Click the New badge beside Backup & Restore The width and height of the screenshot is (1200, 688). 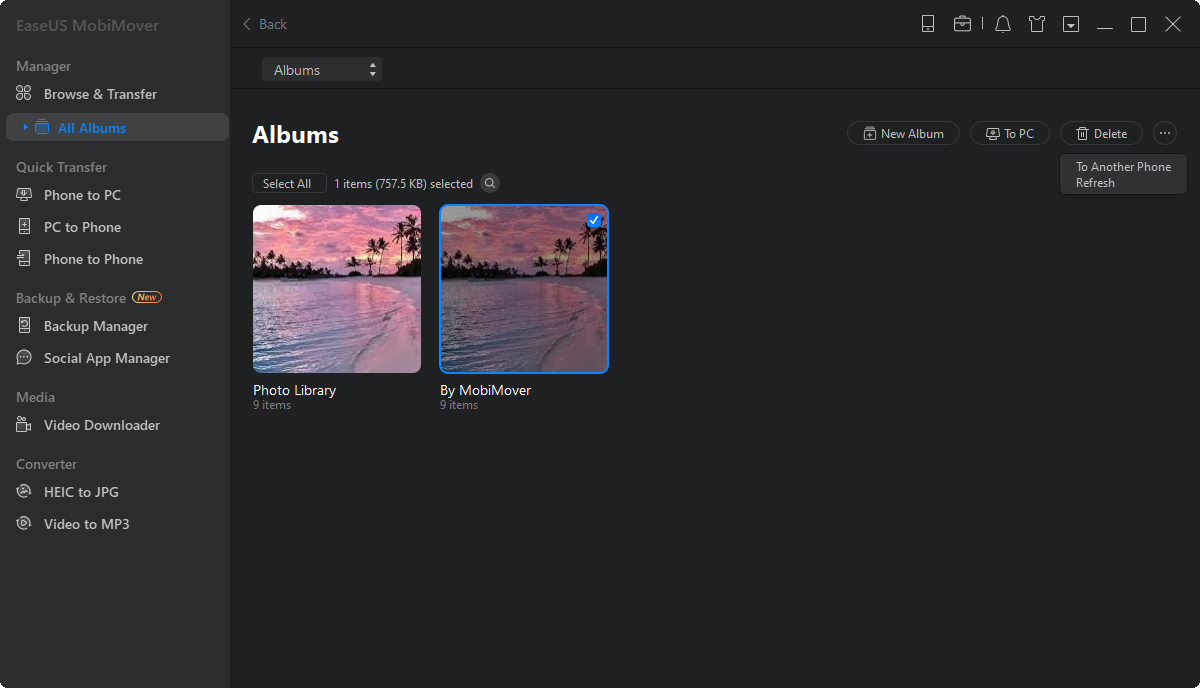click(147, 297)
